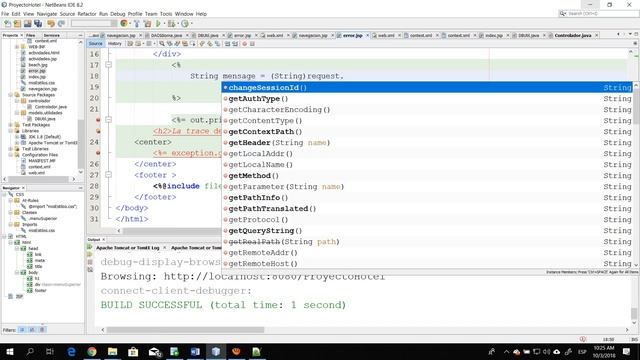Click the Debug Project toolbar icon
The image size is (640, 360).
click(x=171, y=24)
